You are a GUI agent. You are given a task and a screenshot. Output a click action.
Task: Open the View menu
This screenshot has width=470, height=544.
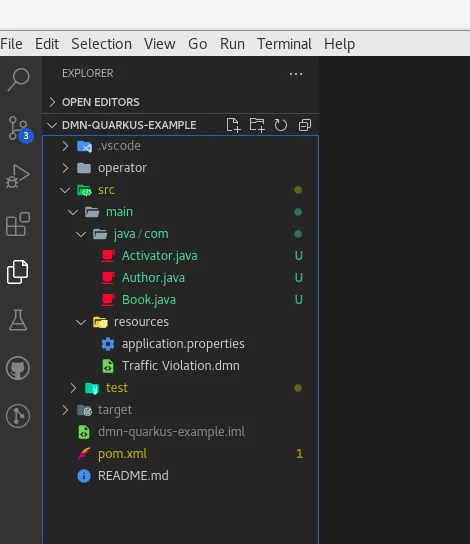[160, 44]
